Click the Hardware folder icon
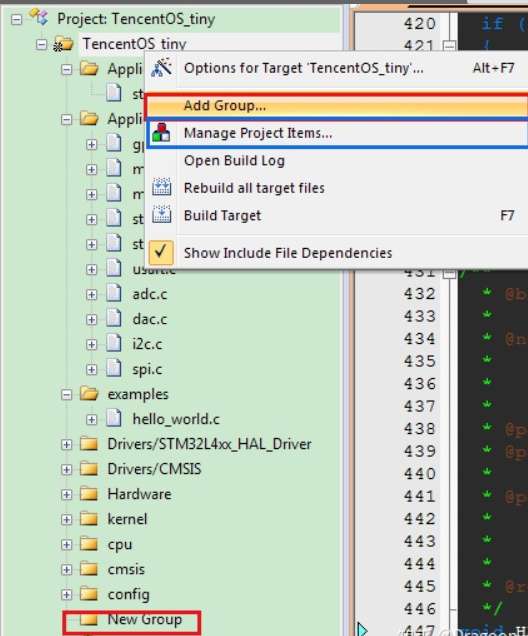This screenshot has height=636, width=528. pos(89,494)
